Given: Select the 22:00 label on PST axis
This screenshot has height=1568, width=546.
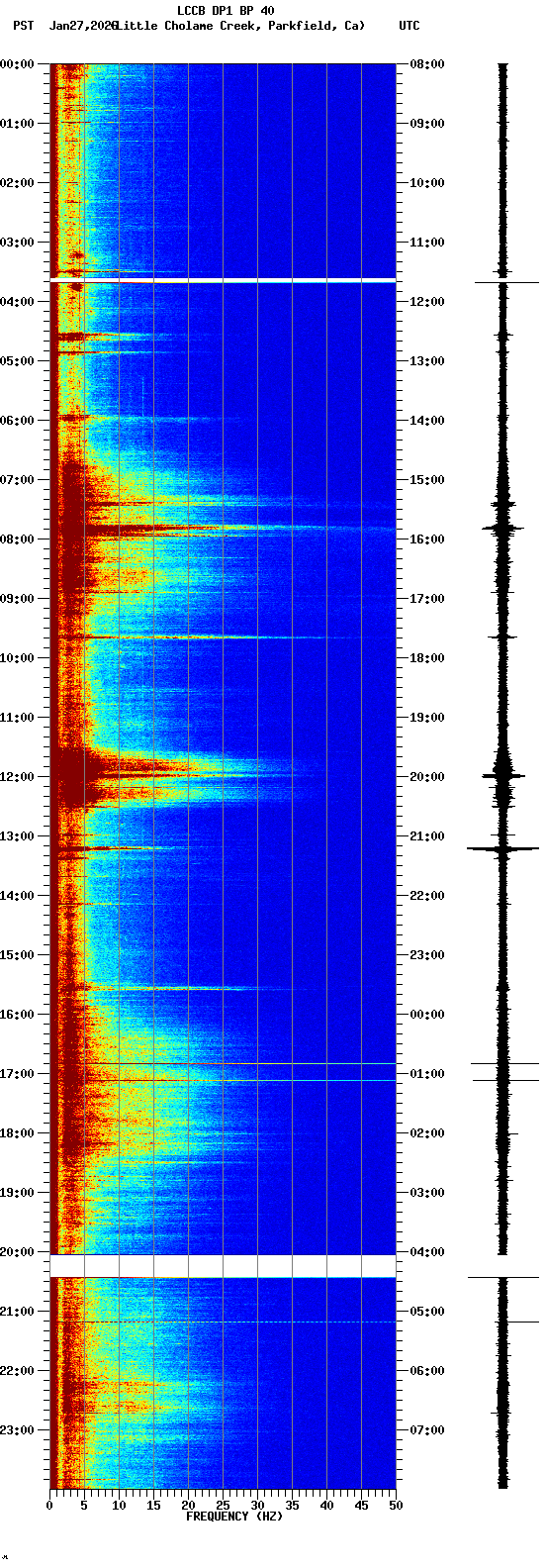Looking at the screenshot, I should (x=16, y=1371).
